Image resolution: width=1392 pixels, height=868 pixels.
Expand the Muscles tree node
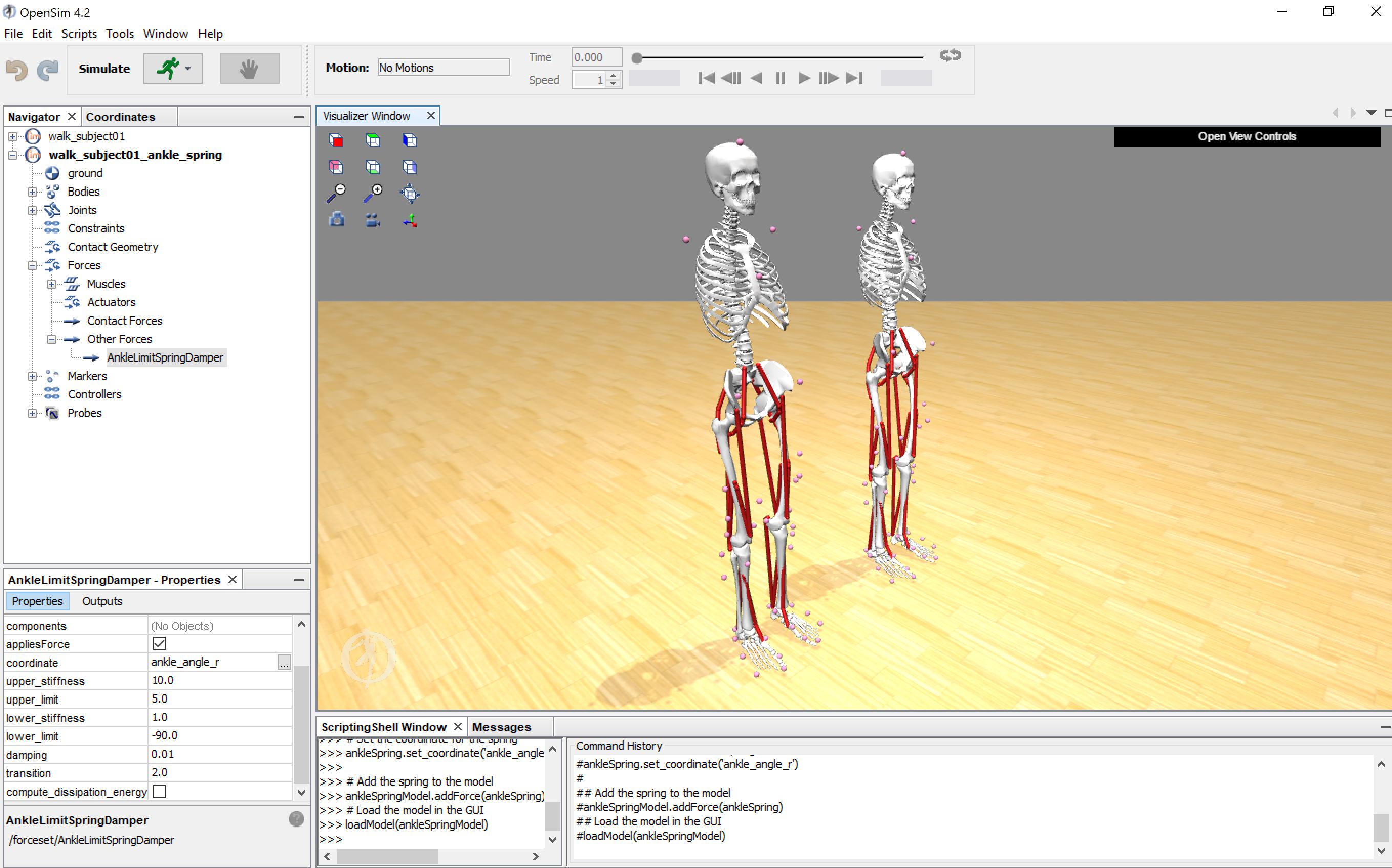(52, 284)
